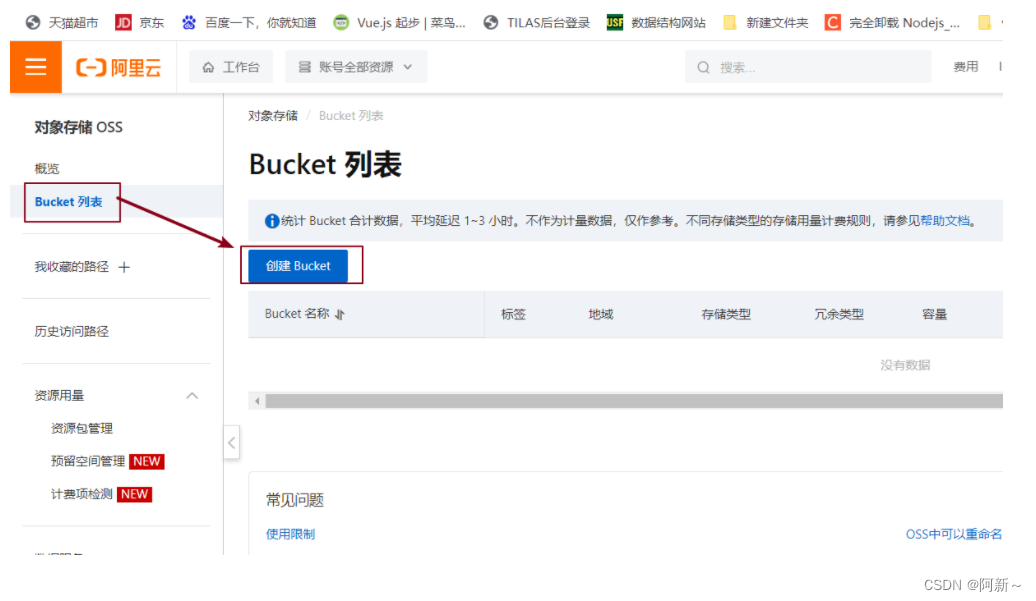This screenshot has width=1036, height=601.
Task: Click the Aliyun logo
Action: (x=119, y=67)
